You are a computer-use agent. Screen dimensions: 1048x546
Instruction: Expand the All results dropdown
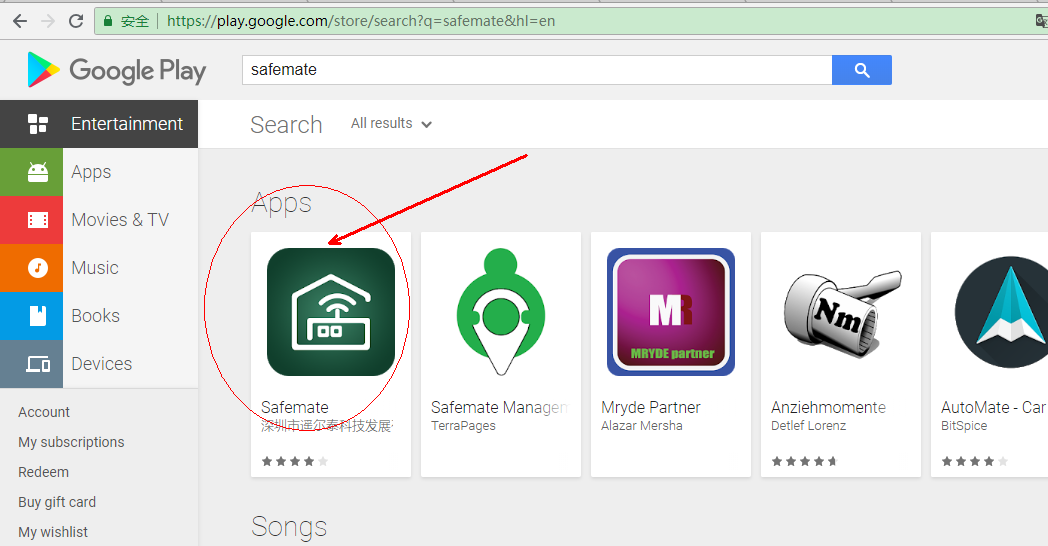391,124
